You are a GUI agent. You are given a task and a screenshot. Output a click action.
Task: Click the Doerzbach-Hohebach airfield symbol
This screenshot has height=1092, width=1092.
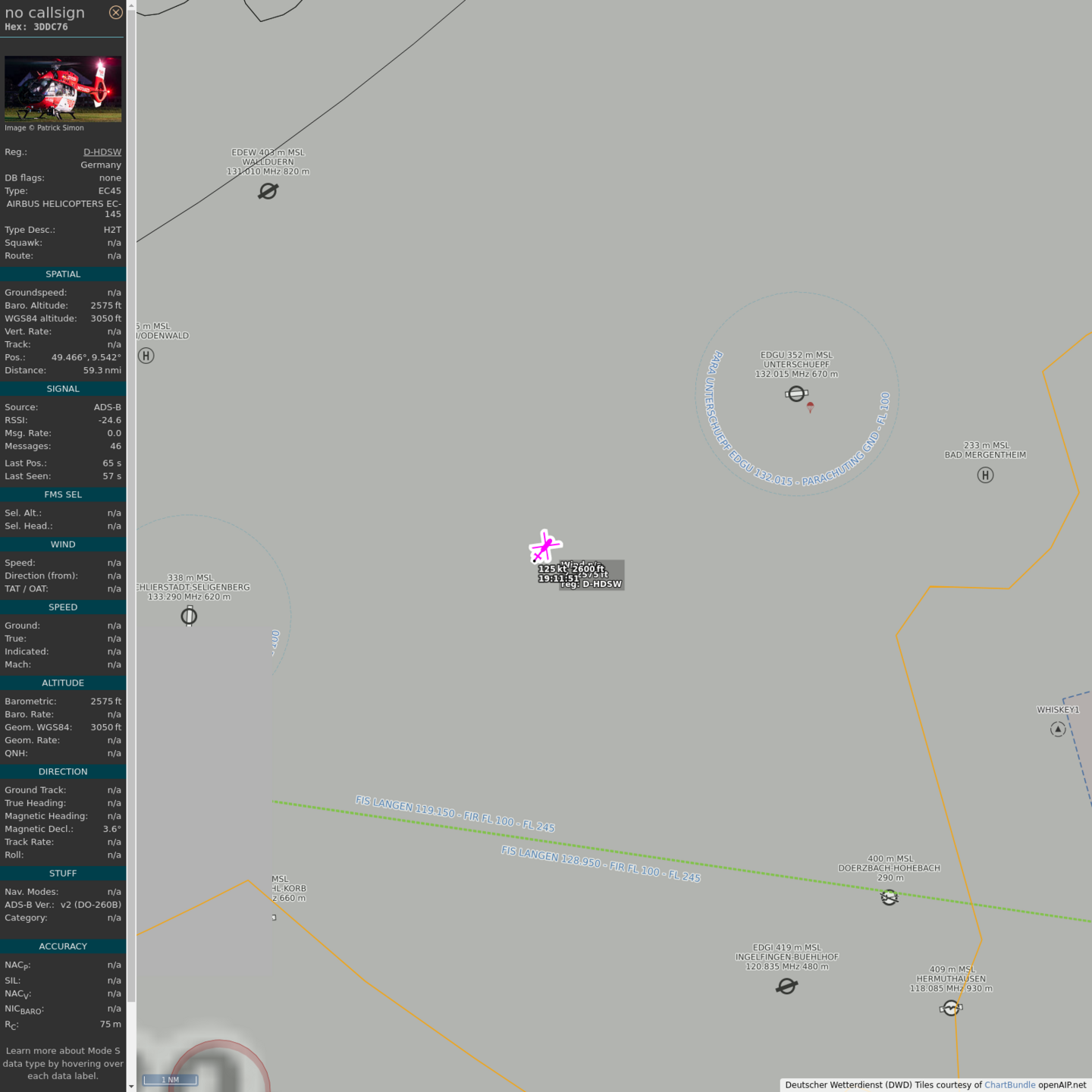pos(890,898)
